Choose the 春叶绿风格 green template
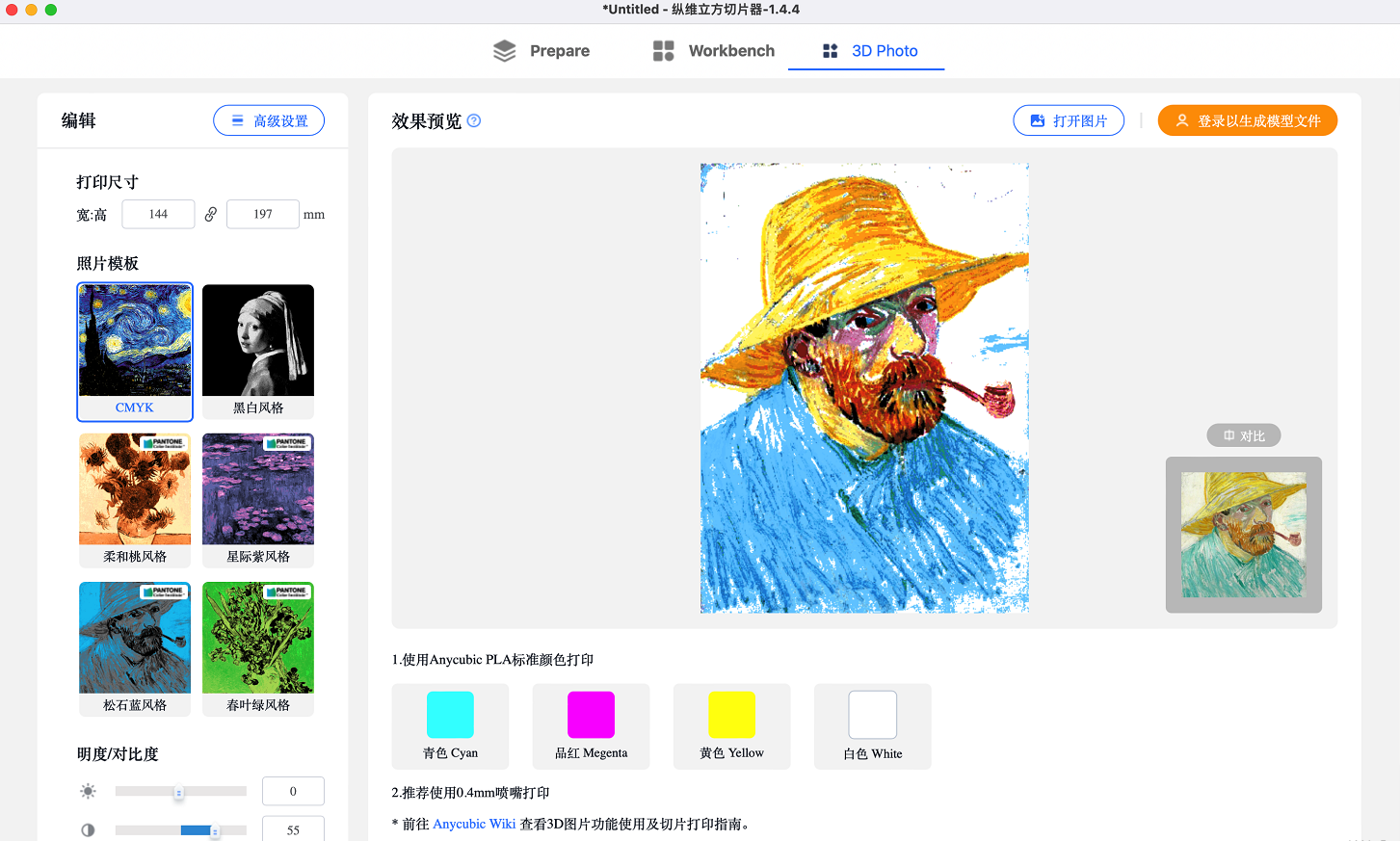The width and height of the screenshot is (1400, 841). (258, 648)
